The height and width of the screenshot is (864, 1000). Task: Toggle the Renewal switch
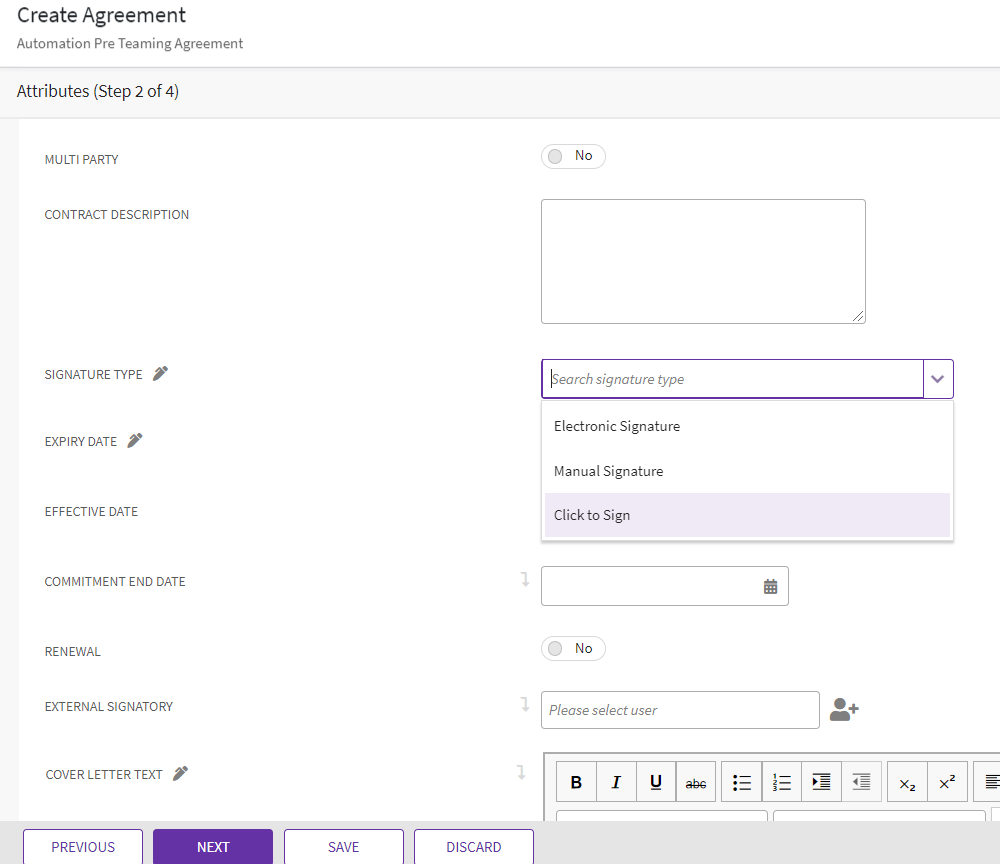point(573,649)
